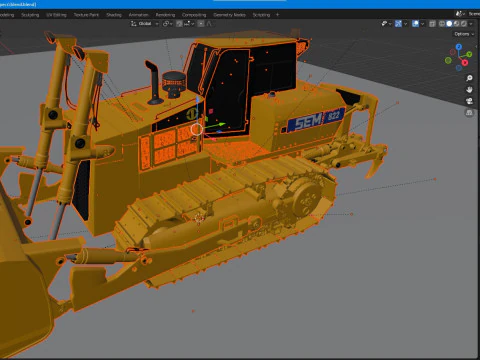This screenshot has width=480, height=360.
Task: Open the transform pivot point dropdown
Action: (168, 24)
